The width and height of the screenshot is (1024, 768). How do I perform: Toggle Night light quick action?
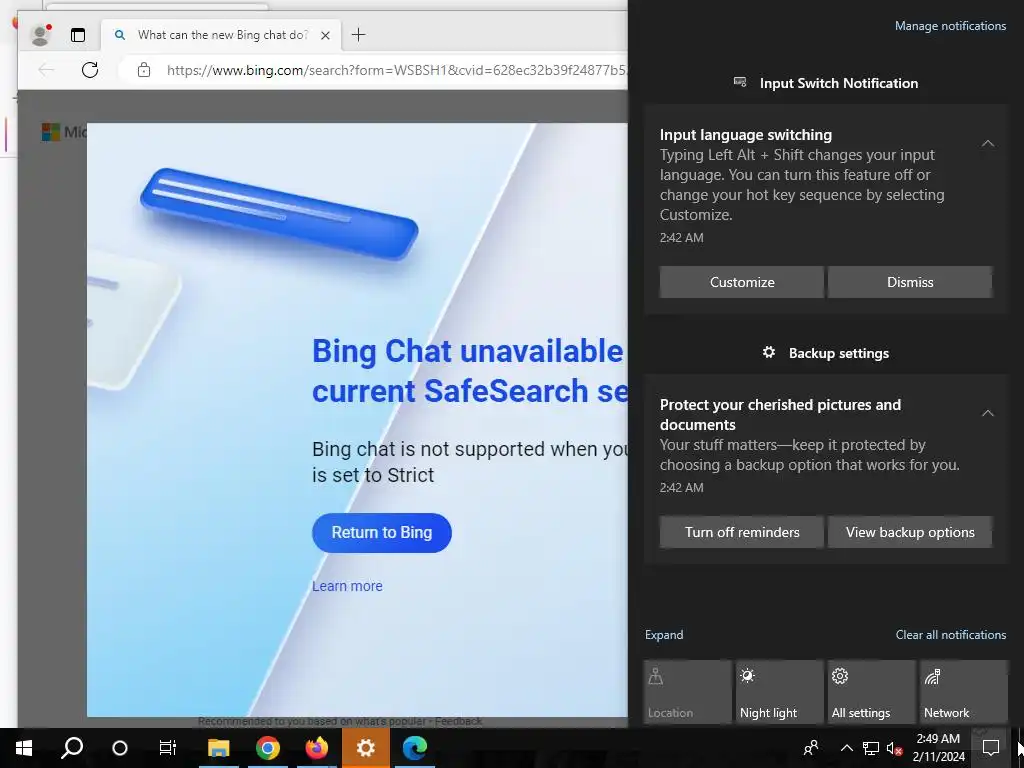point(780,692)
